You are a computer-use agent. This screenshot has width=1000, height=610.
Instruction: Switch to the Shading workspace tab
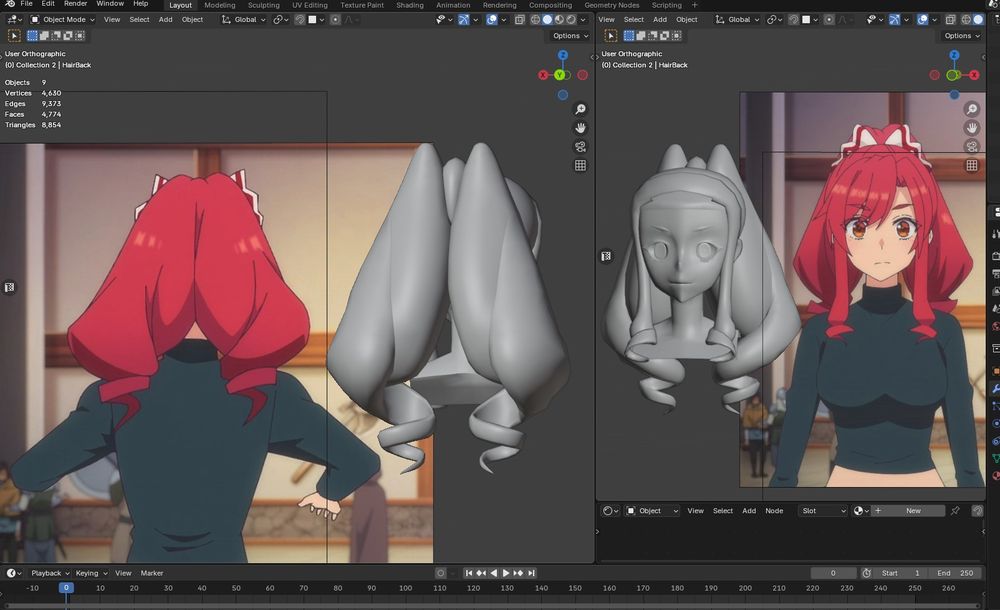(x=409, y=5)
